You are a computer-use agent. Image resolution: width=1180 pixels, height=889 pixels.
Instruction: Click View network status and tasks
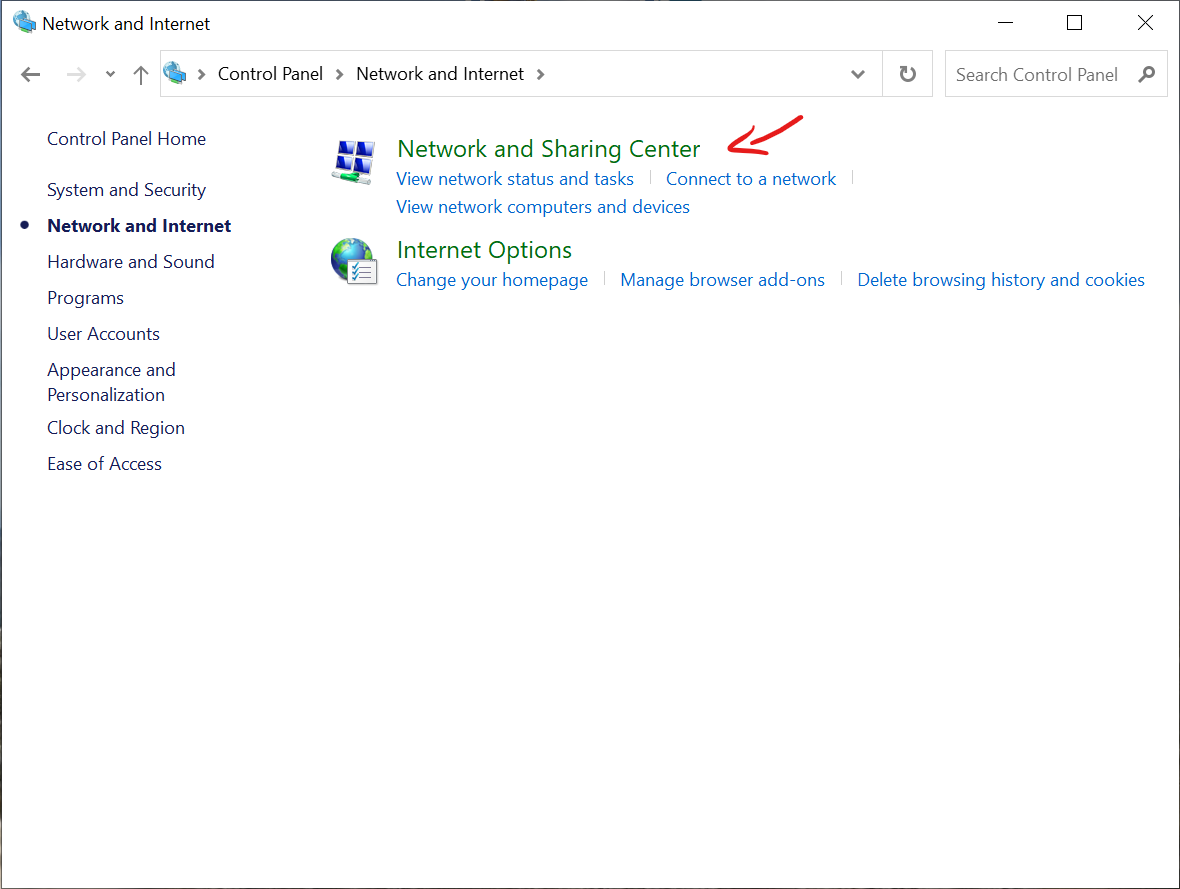click(x=515, y=179)
